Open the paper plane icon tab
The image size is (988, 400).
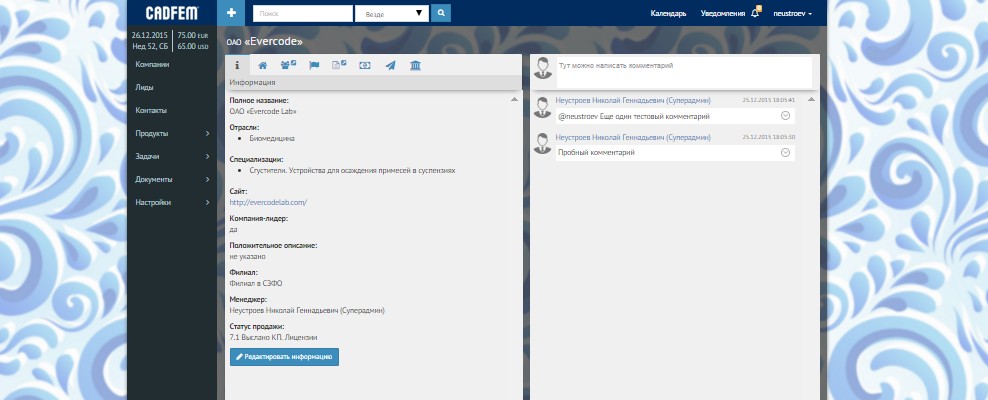(x=390, y=65)
